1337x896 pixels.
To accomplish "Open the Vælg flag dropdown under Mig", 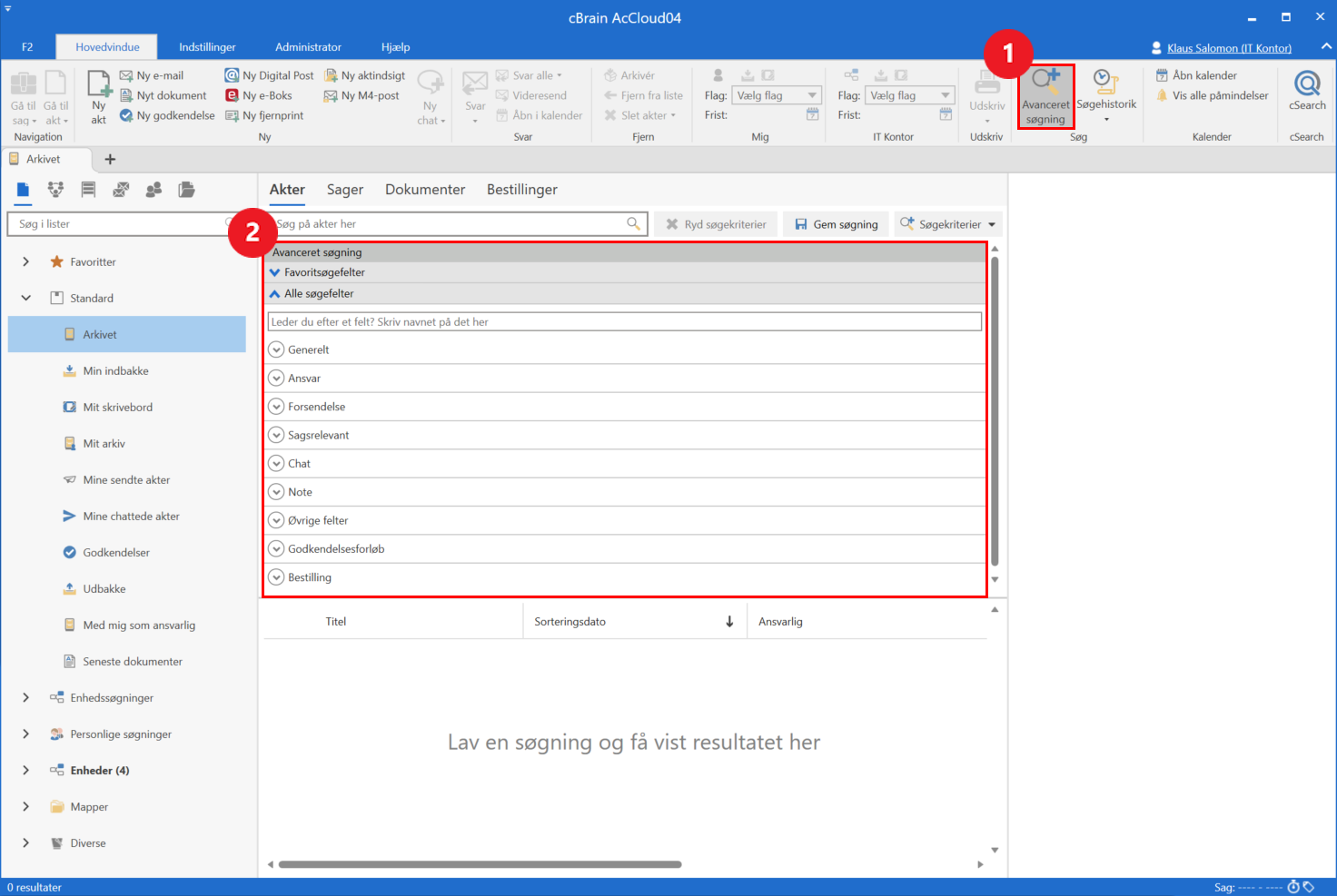I will (x=777, y=95).
